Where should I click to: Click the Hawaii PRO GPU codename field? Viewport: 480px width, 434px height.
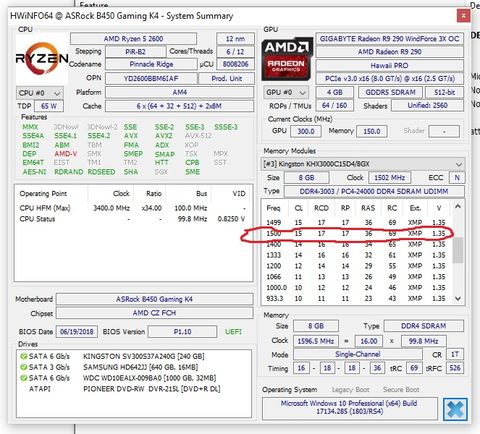click(390, 65)
